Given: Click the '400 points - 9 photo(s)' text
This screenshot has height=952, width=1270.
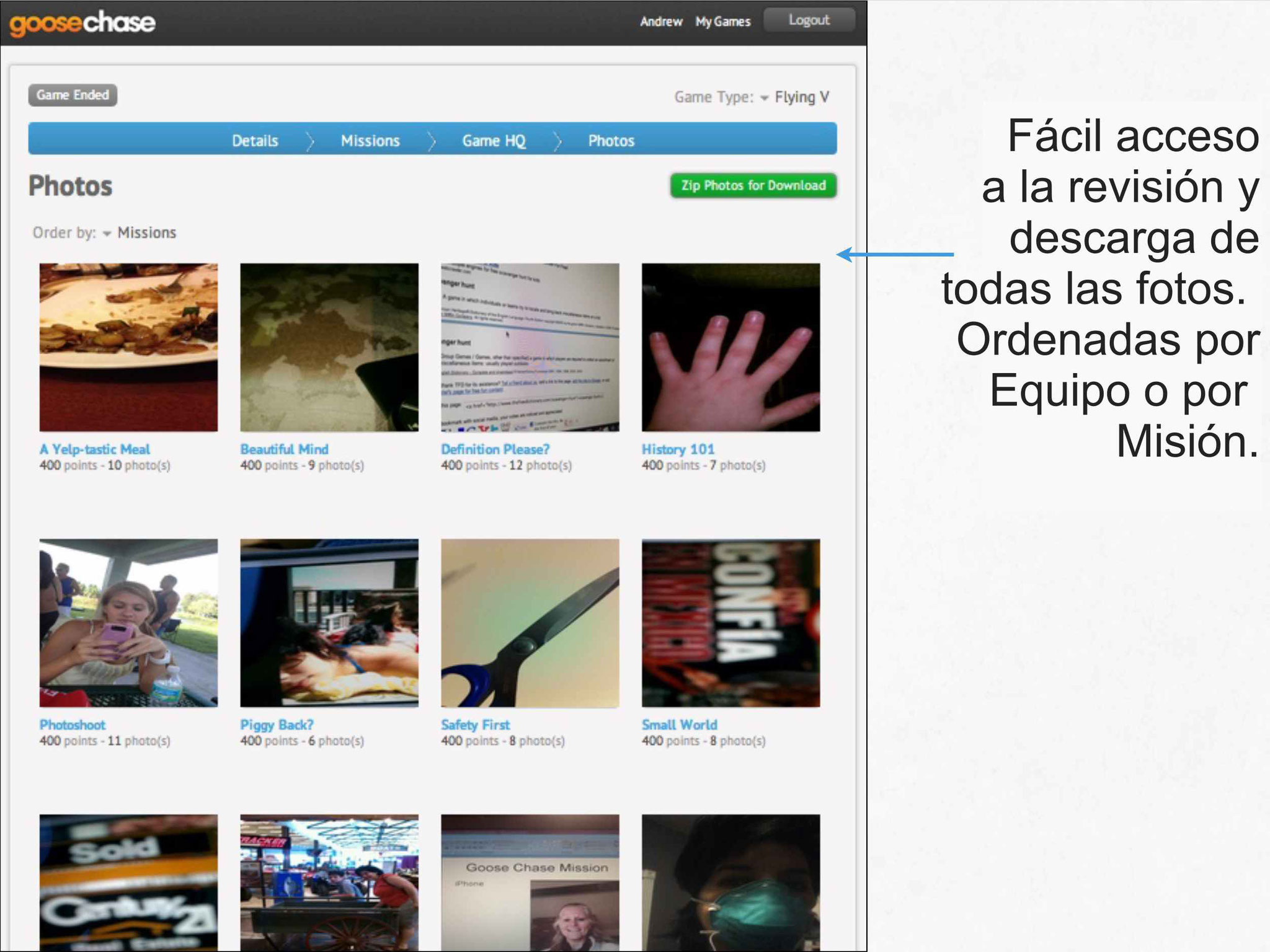Looking at the screenshot, I should pos(302,465).
